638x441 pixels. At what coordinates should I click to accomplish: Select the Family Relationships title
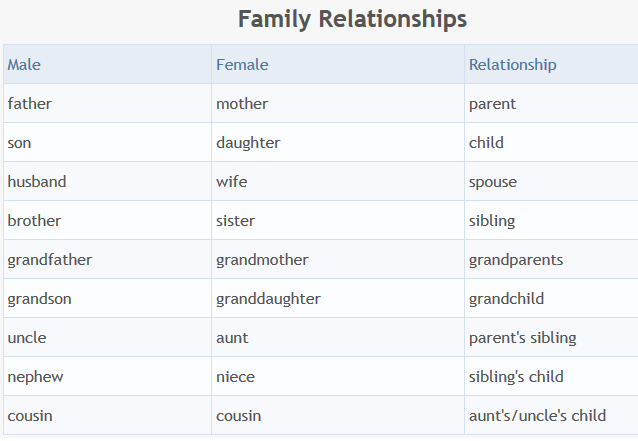point(352,19)
